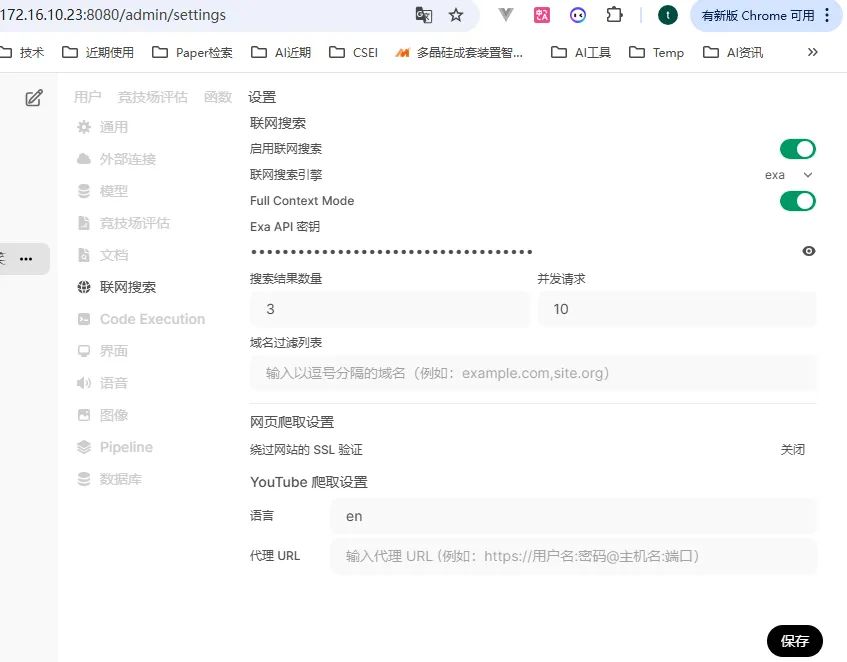Toggle 启用联网搜索 switch
The height and width of the screenshot is (662, 847).
click(x=797, y=149)
